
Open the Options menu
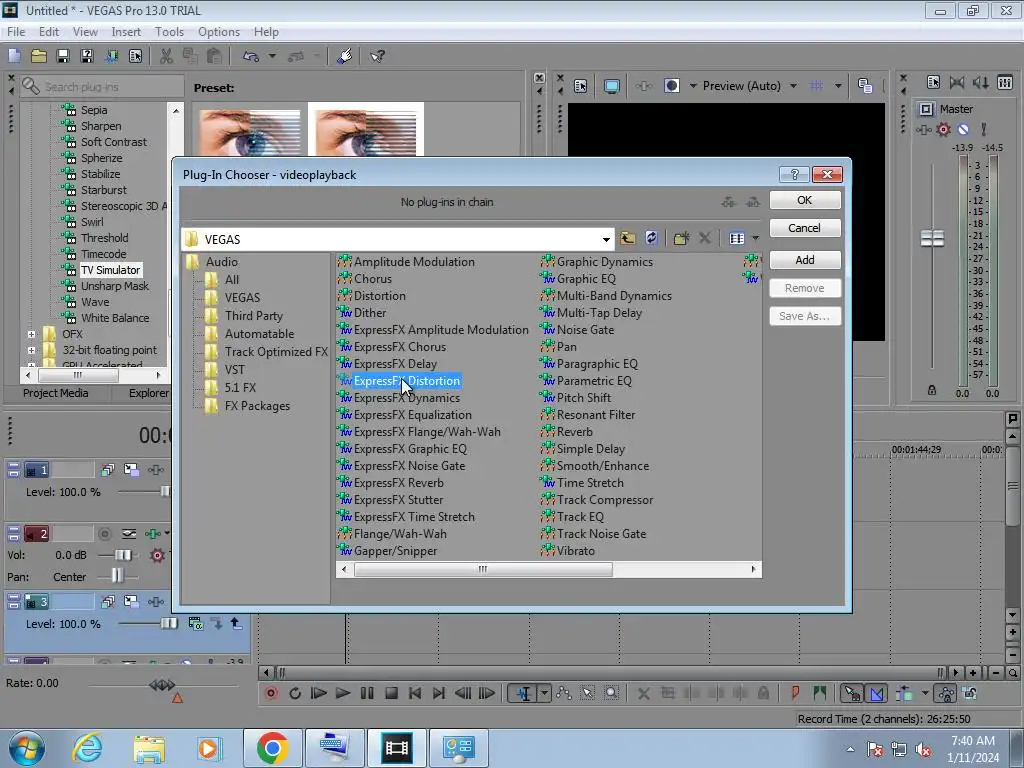[219, 31]
